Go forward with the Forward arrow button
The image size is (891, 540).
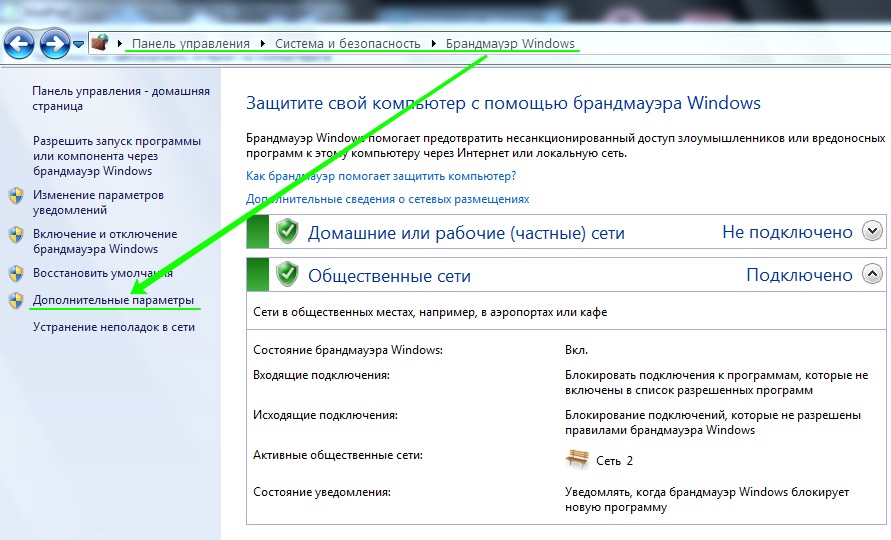pyautogui.click(x=55, y=44)
